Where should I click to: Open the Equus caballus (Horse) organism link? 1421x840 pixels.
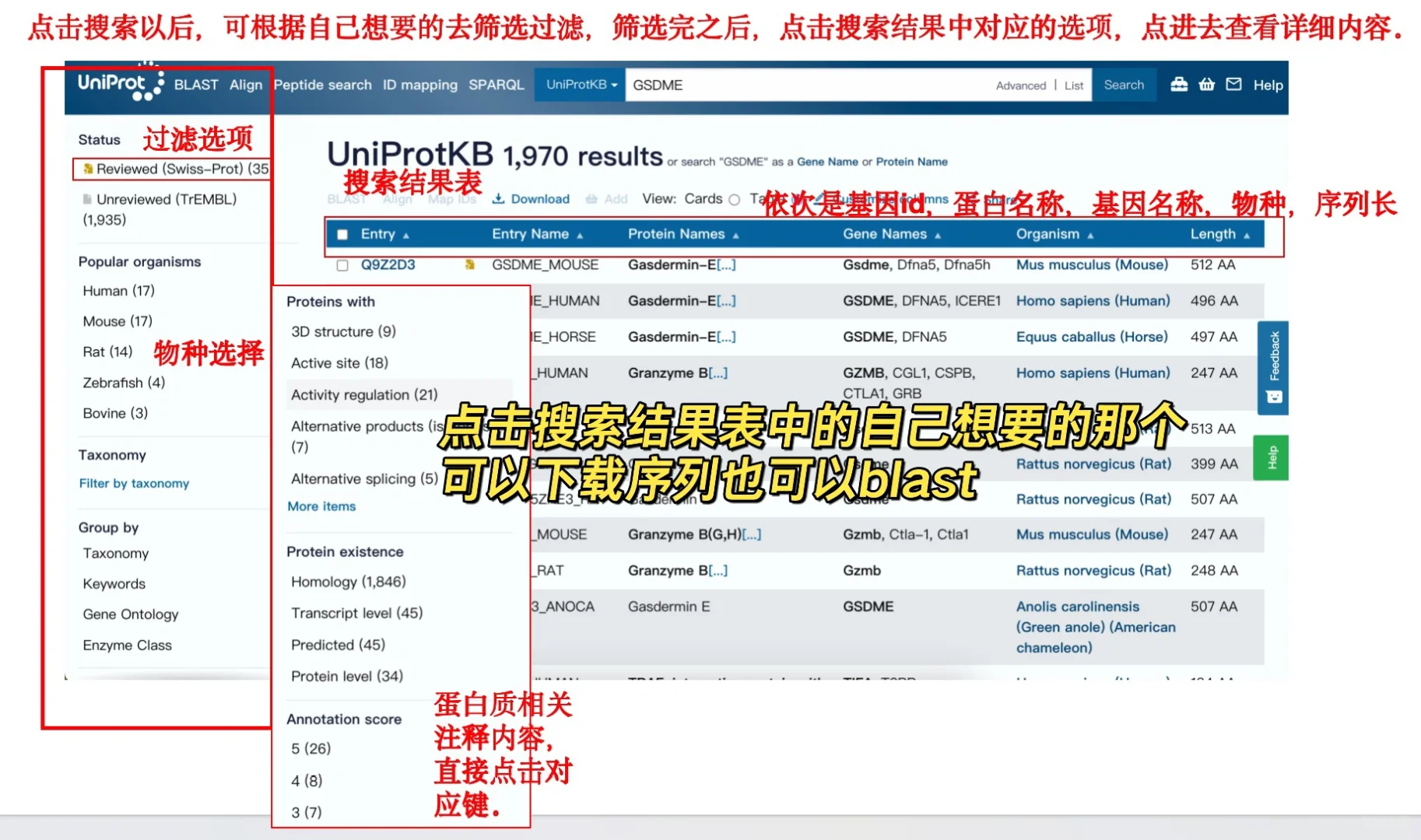tap(1092, 338)
